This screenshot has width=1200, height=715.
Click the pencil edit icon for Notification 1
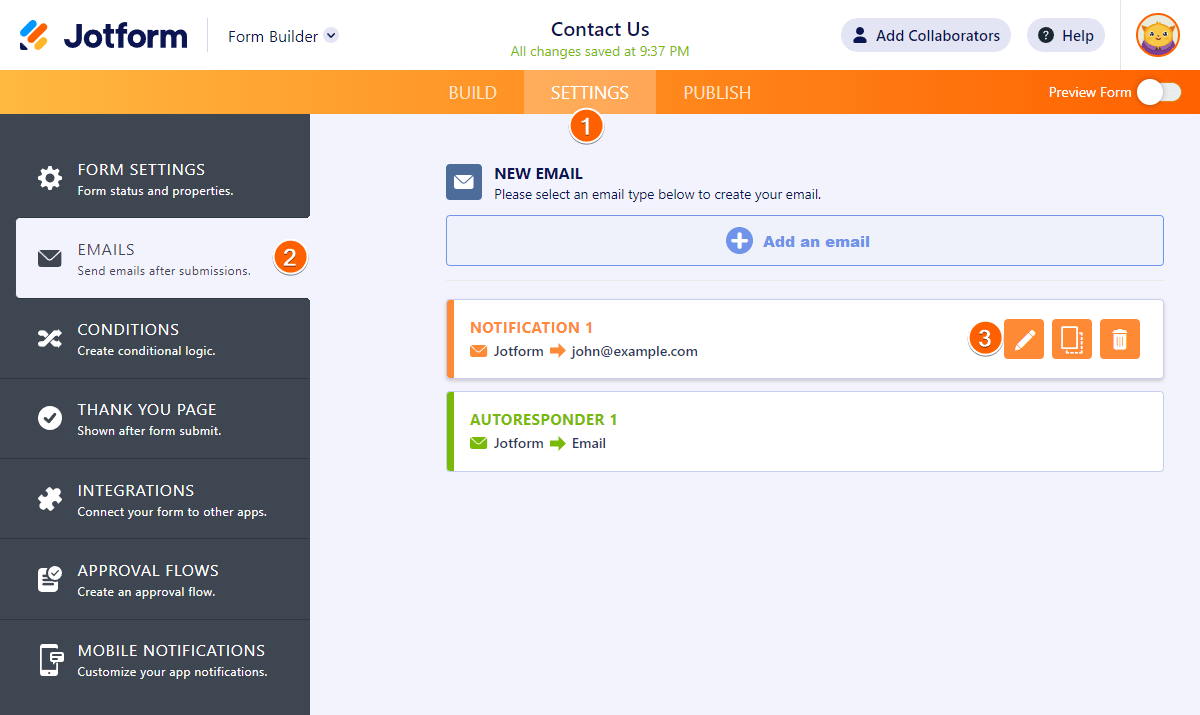(1023, 340)
